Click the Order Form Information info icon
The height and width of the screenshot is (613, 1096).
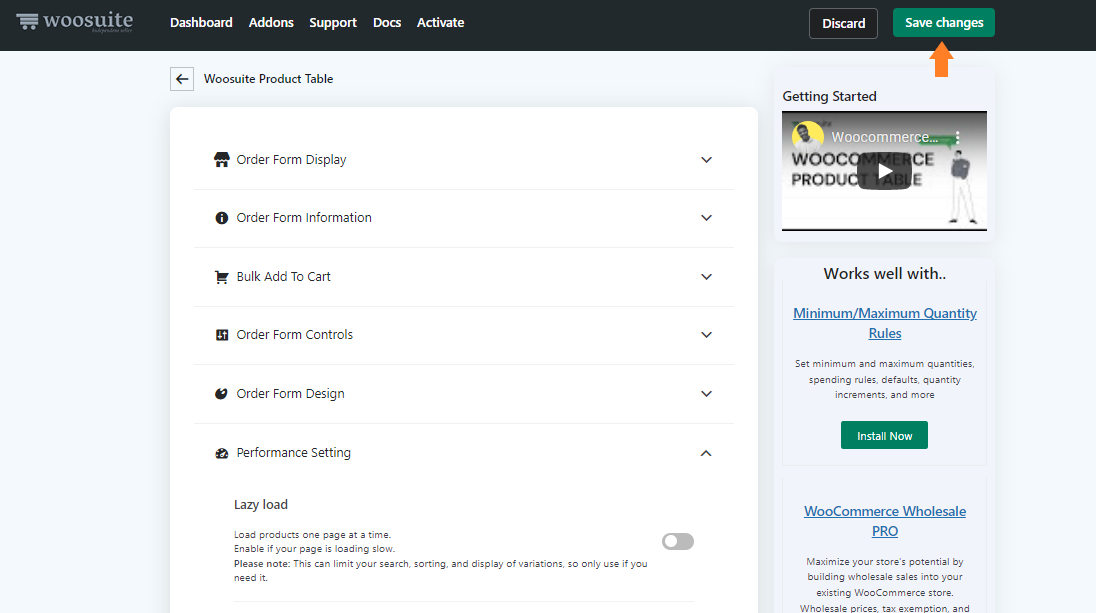[222, 218]
